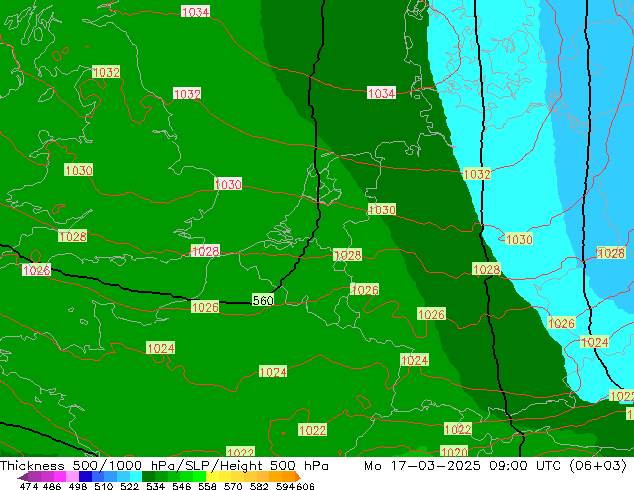Screen dimensions: 634x490
Task: Click the 486 legend value
Action: click(x=52, y=486)
